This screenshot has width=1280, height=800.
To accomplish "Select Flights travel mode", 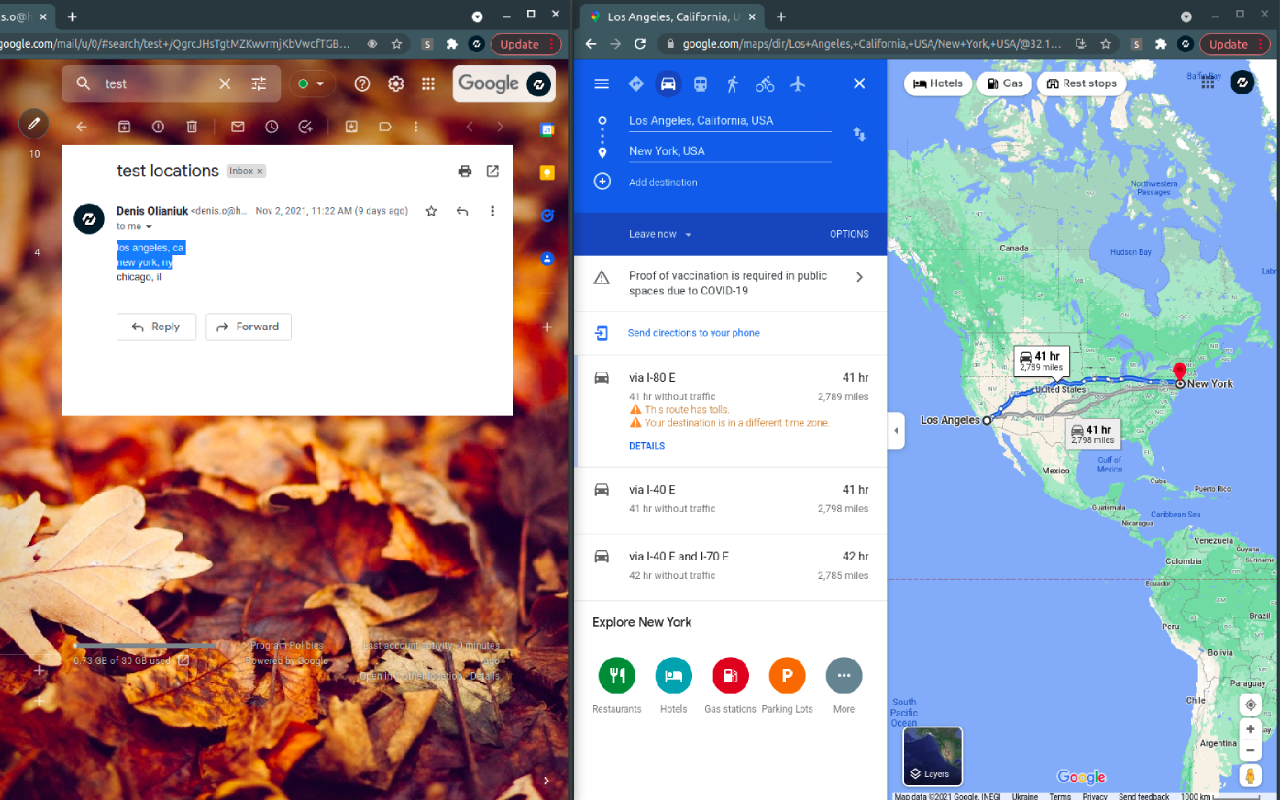I will pos(797,84).
